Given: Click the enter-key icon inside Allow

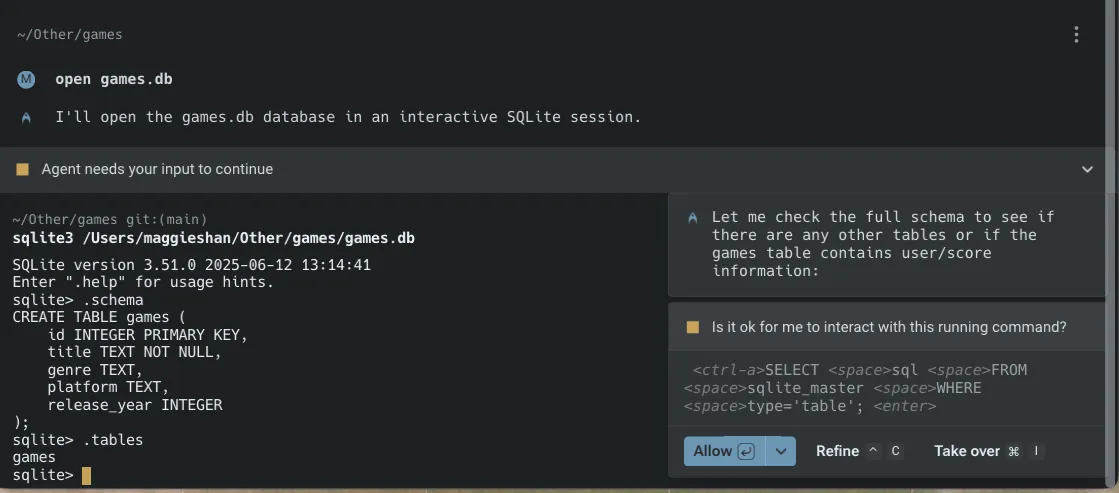Looking at the screenshot, I should tap(746, 451).
